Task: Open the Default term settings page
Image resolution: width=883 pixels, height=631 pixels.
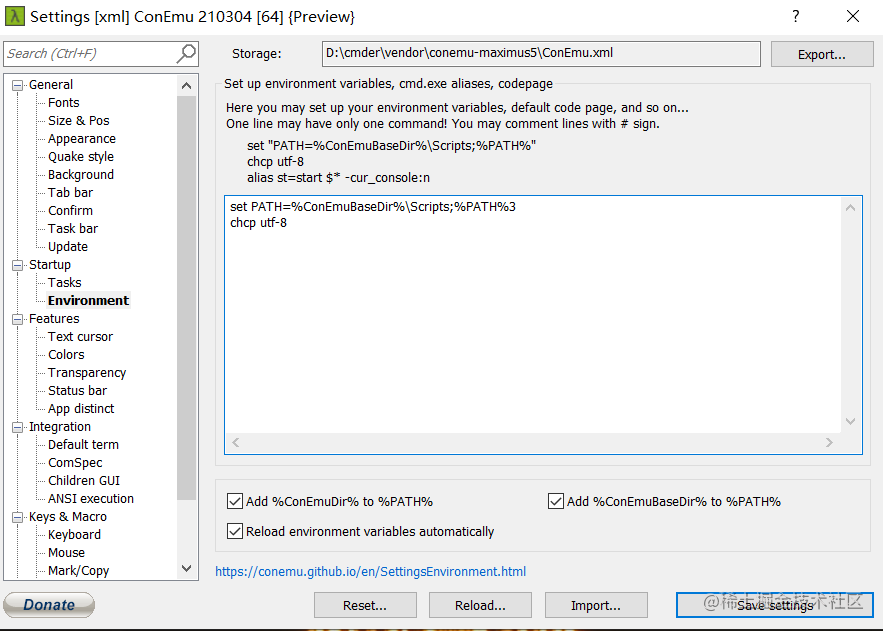Action: click(x=83, y=445)
